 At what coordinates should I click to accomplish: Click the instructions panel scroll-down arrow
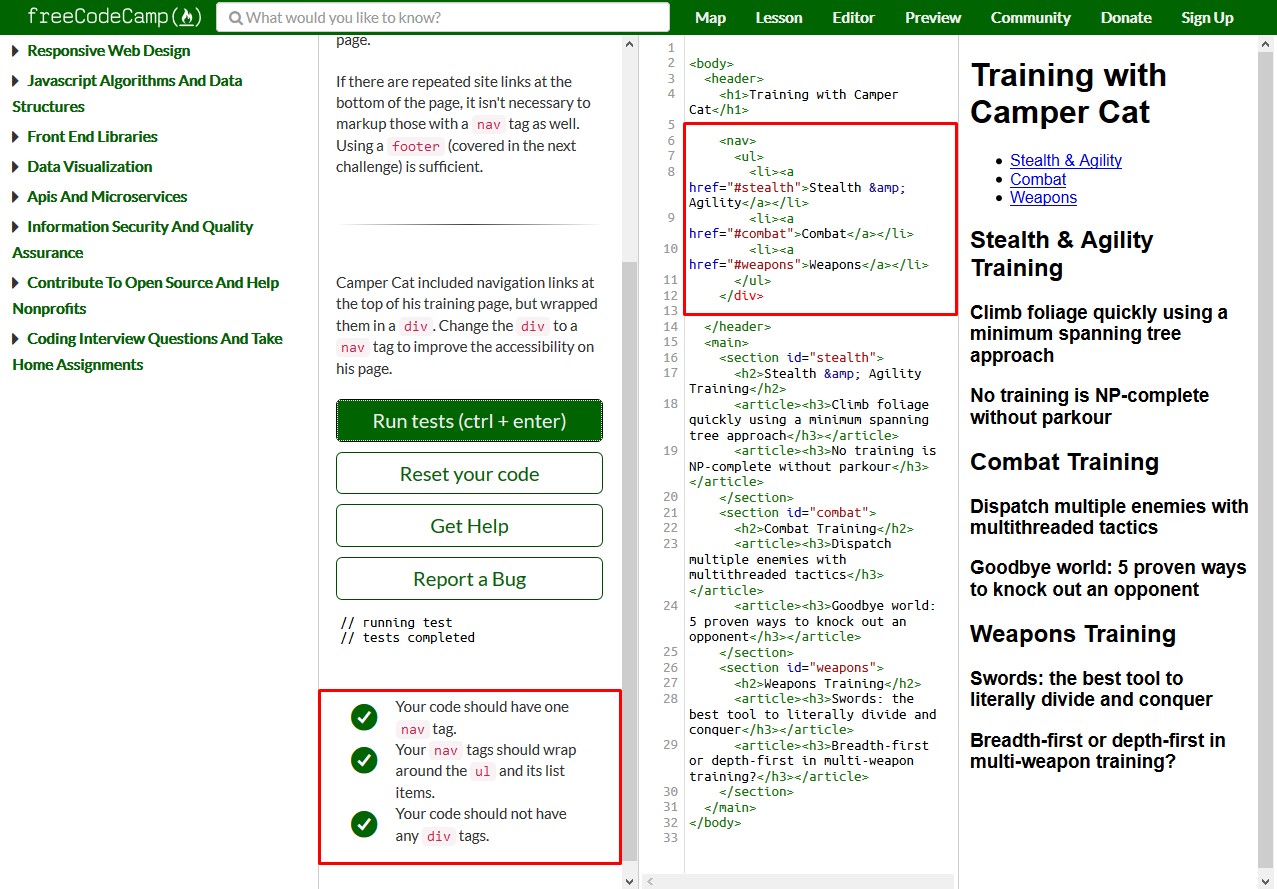(629, 881)
